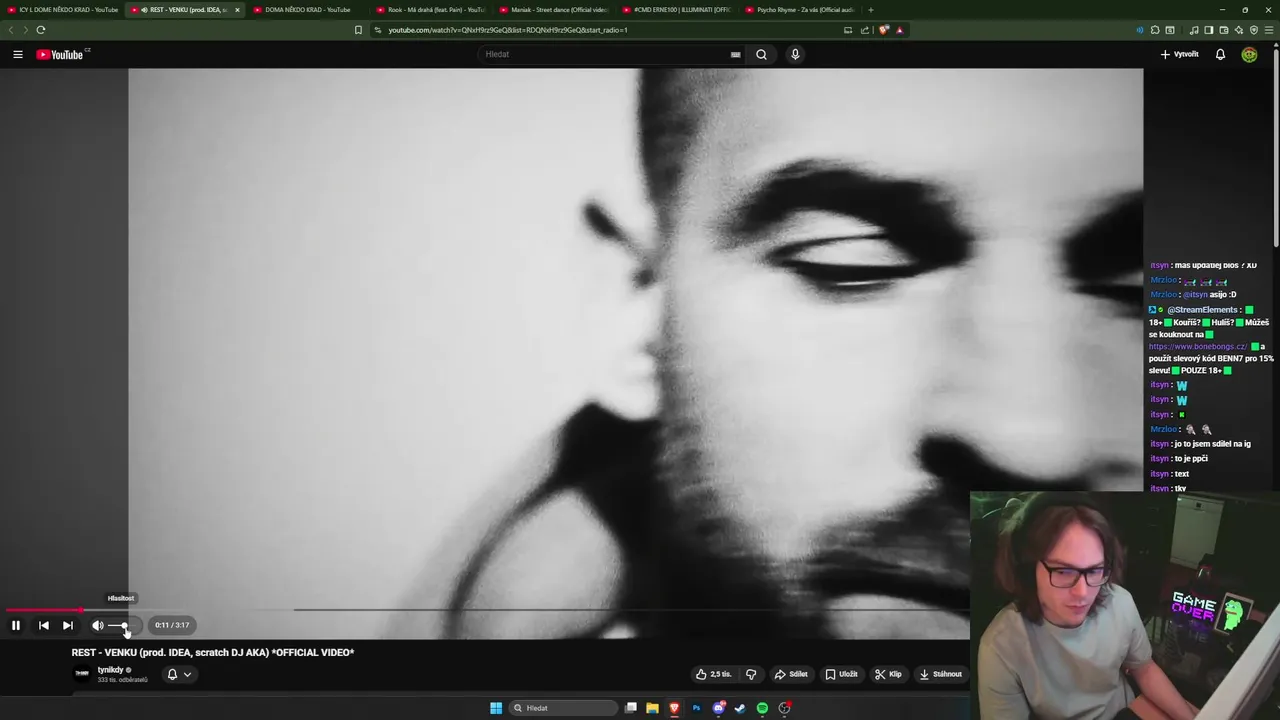
Task: Open Discord from the taskbar
Action: click(719, 708)
